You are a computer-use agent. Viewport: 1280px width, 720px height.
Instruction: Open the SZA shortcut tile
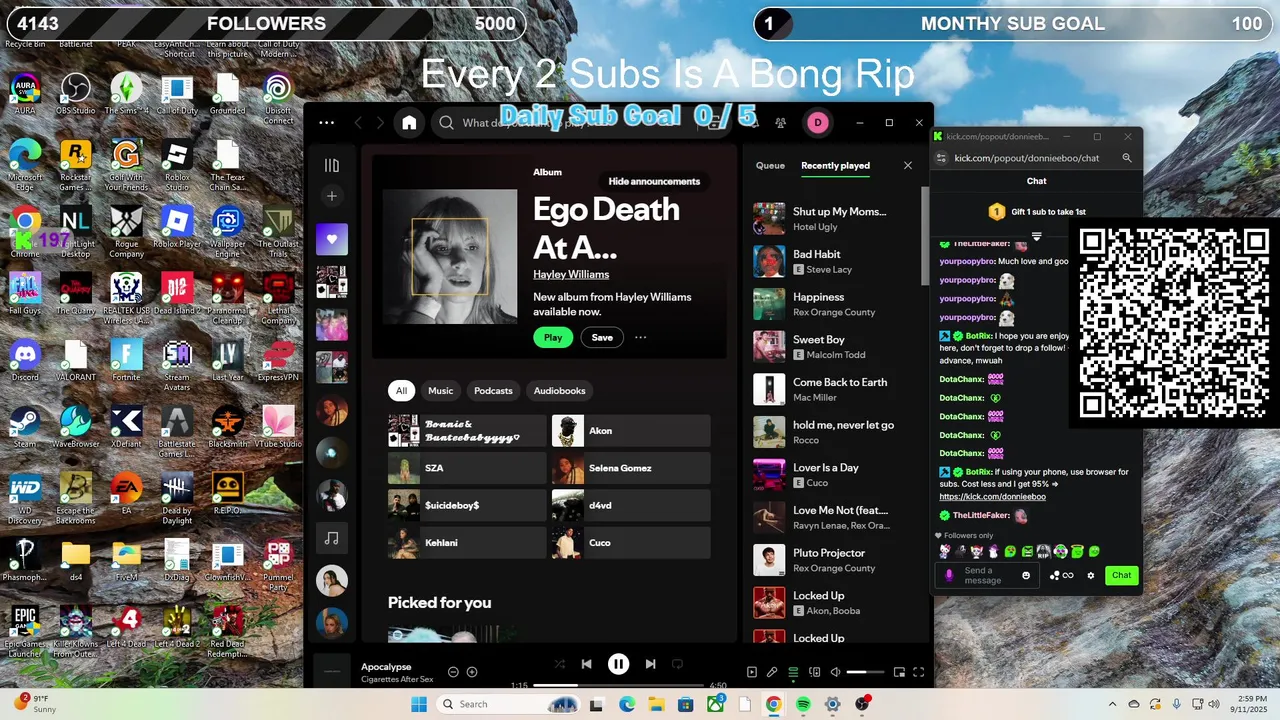click(x=467, y=468)
